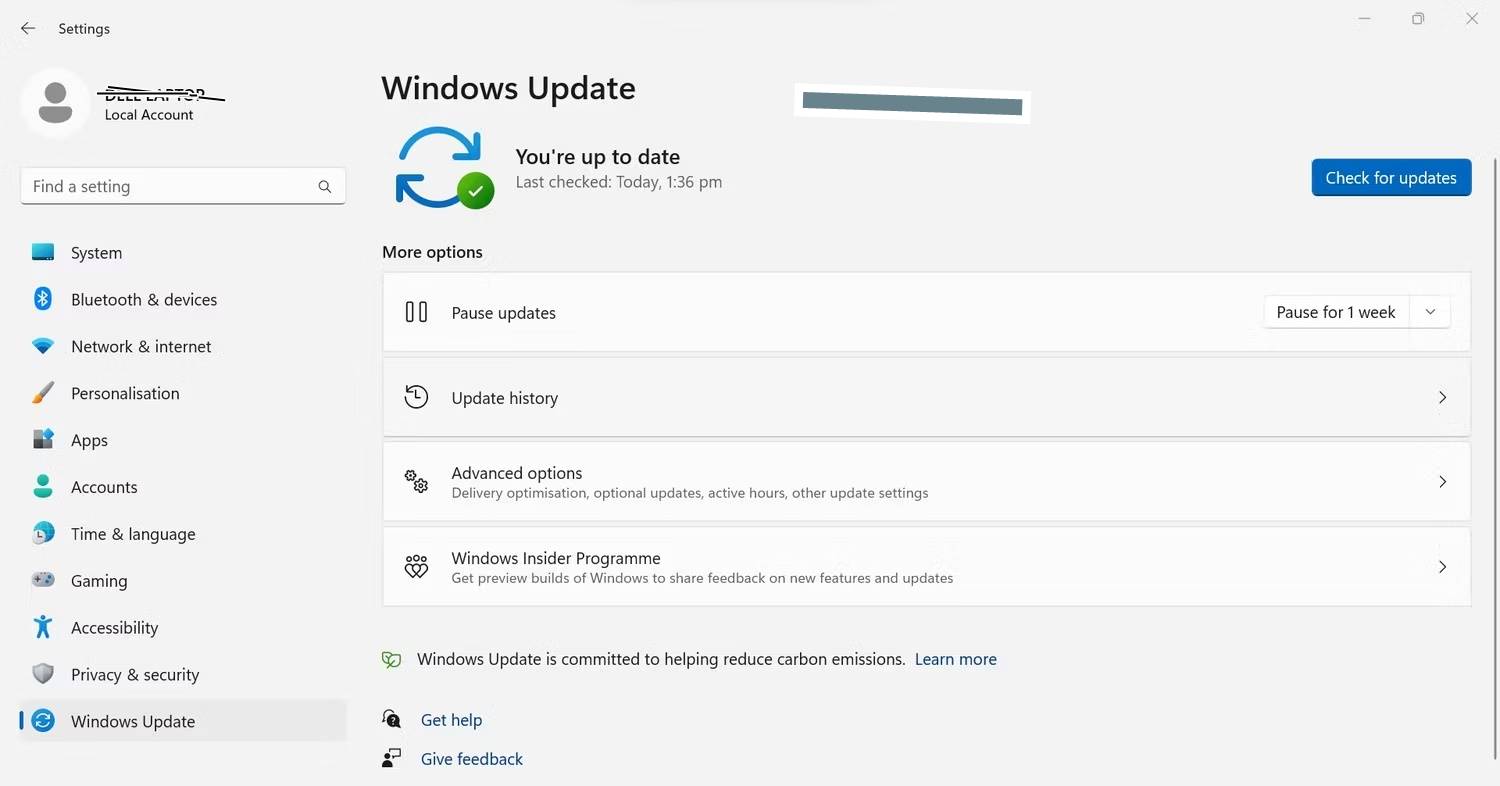Expand the Pause for 1 week dropdown arrow

click(1430, 312)
